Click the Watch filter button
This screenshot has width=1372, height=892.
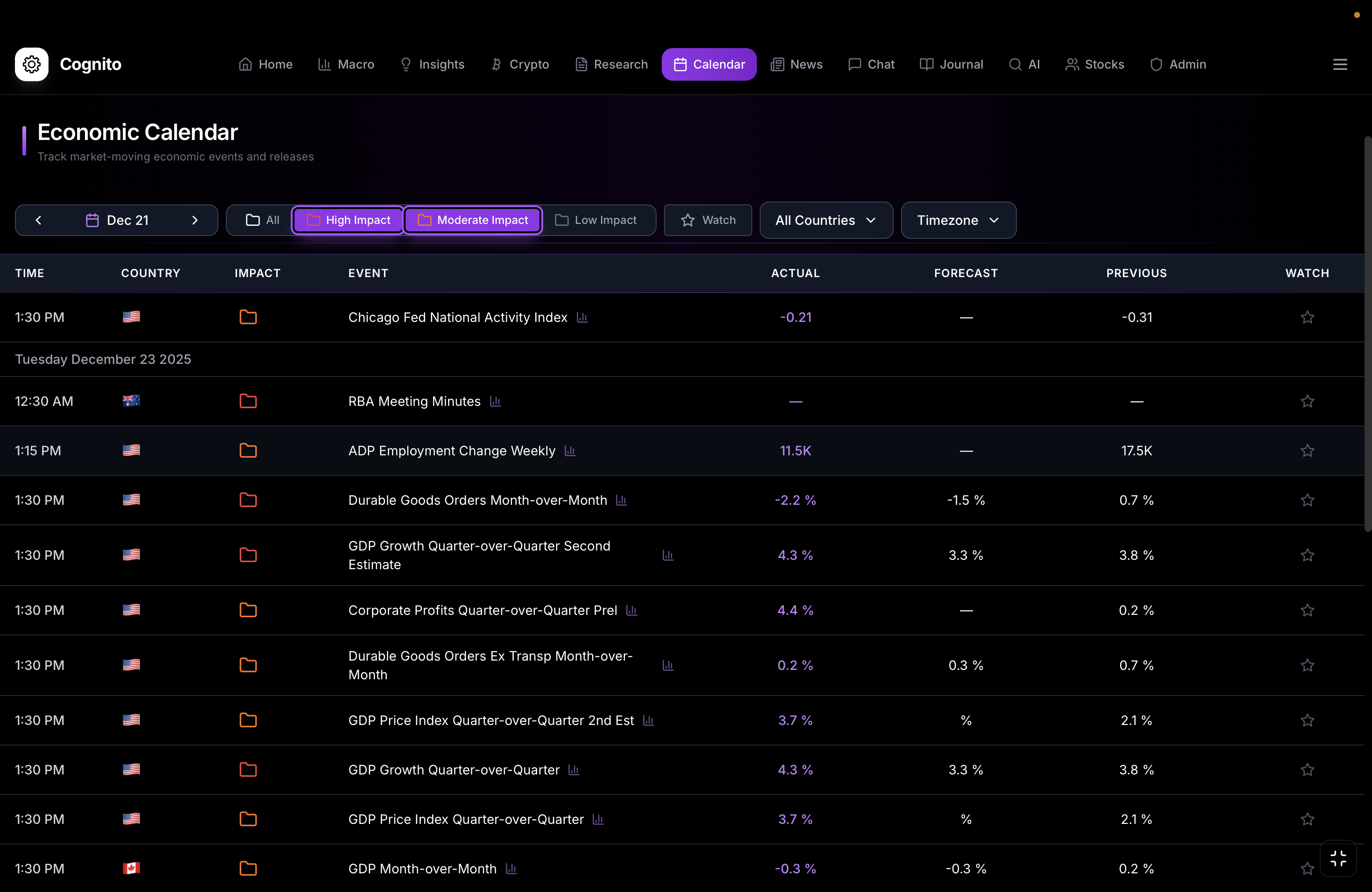click(708, 220)
